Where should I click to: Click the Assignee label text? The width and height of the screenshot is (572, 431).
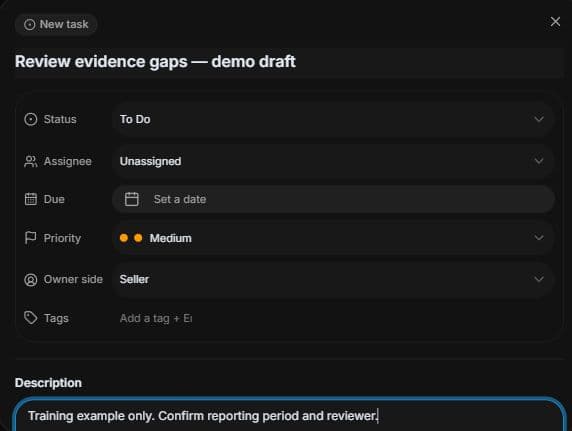click(x=67, y=161)
